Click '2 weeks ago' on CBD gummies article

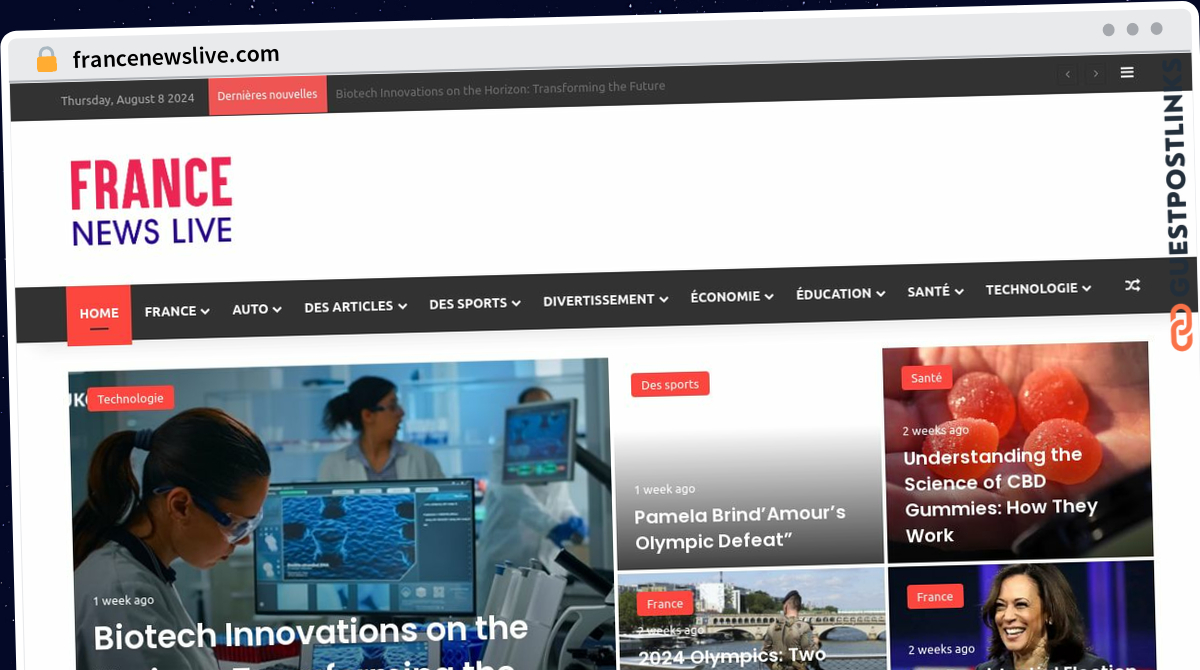(935, 431)
